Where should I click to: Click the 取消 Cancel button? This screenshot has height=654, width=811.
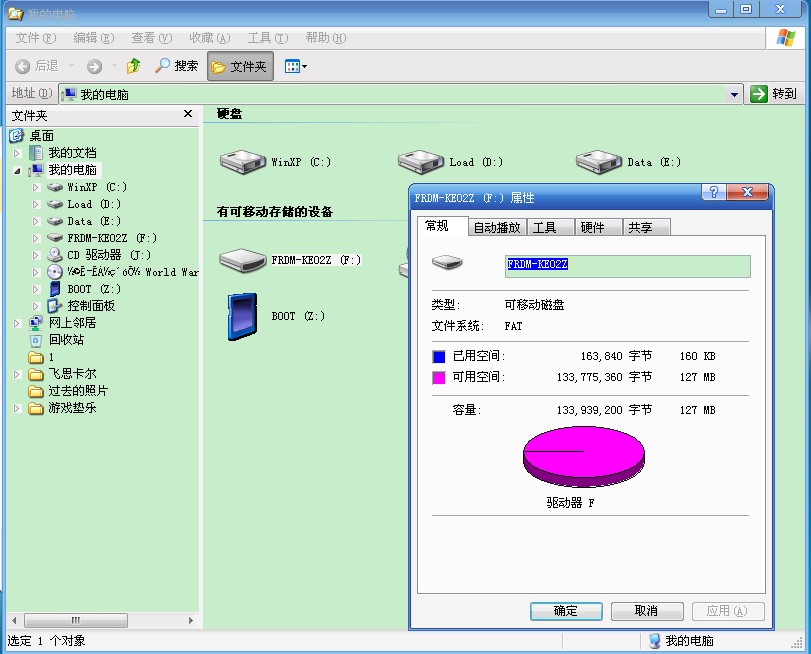pyautogui.click(x=647, y=611)
